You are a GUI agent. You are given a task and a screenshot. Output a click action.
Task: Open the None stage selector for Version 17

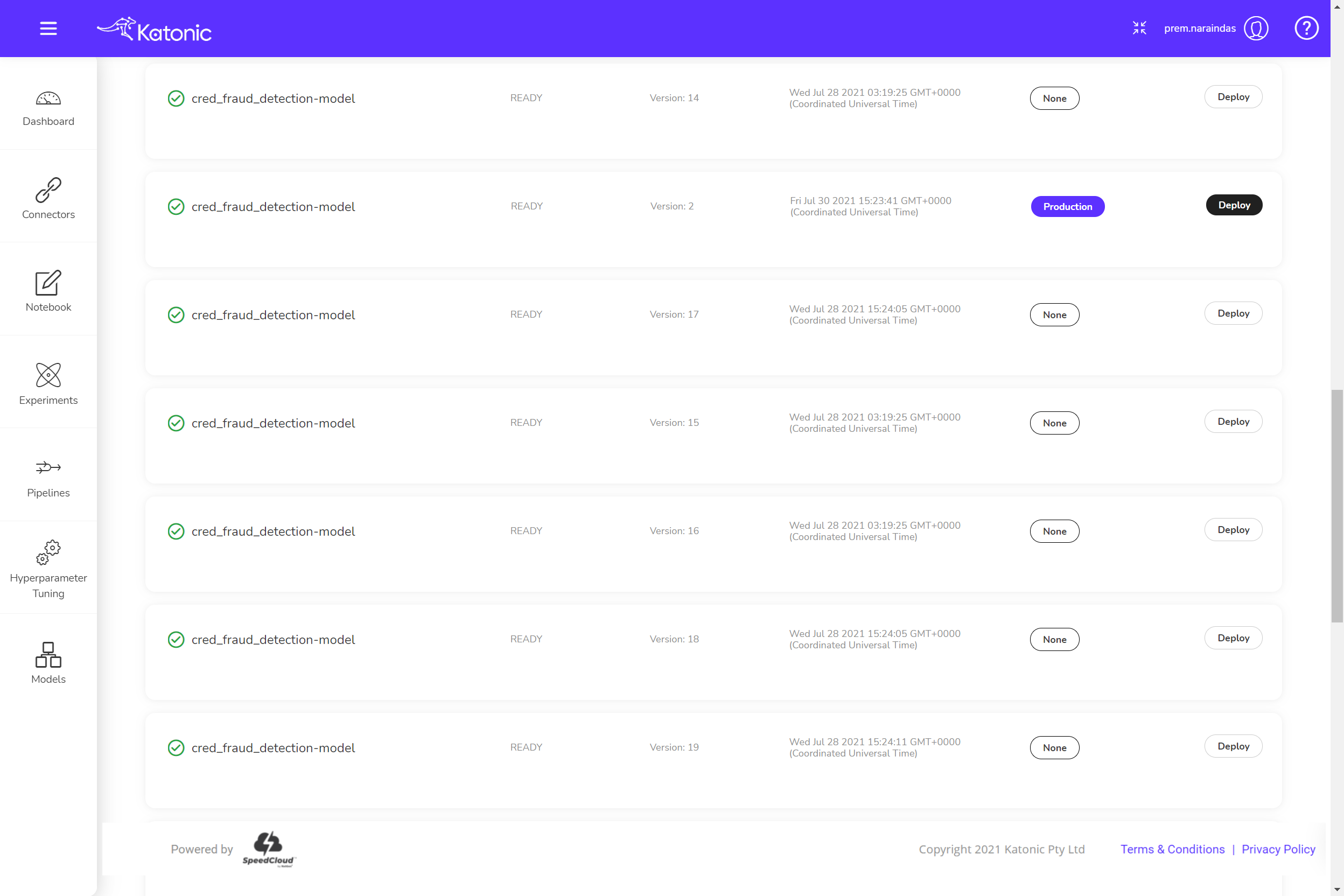tap(1054, 315)
